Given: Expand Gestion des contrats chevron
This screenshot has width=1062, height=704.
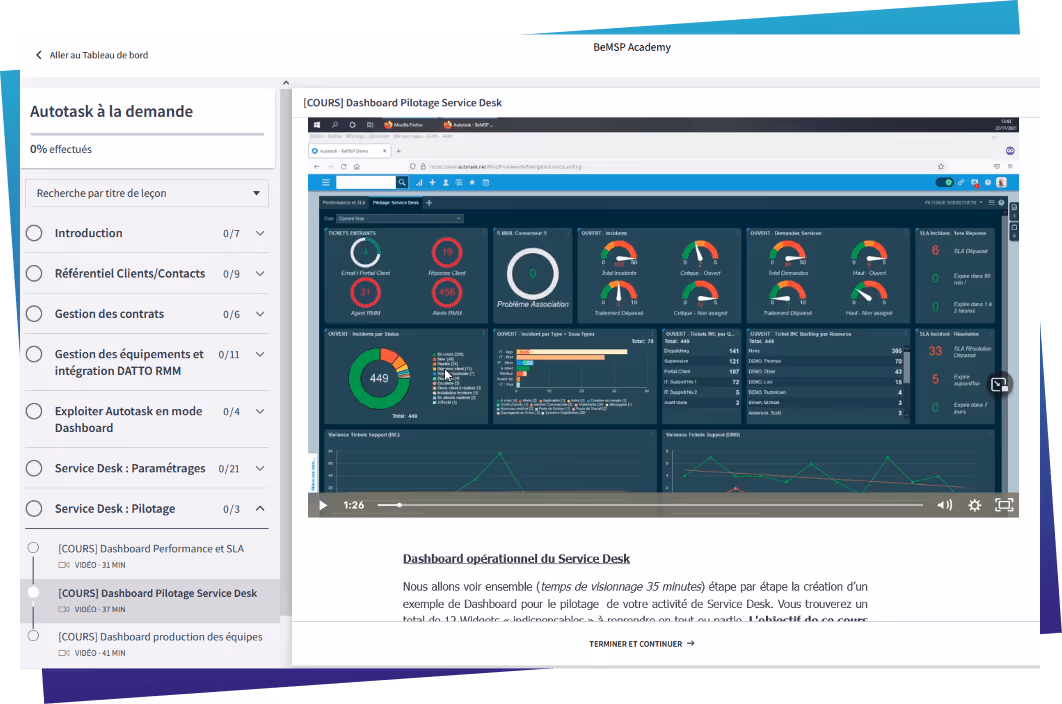Looking at the screenshot, I should click(x=260, y=314).
